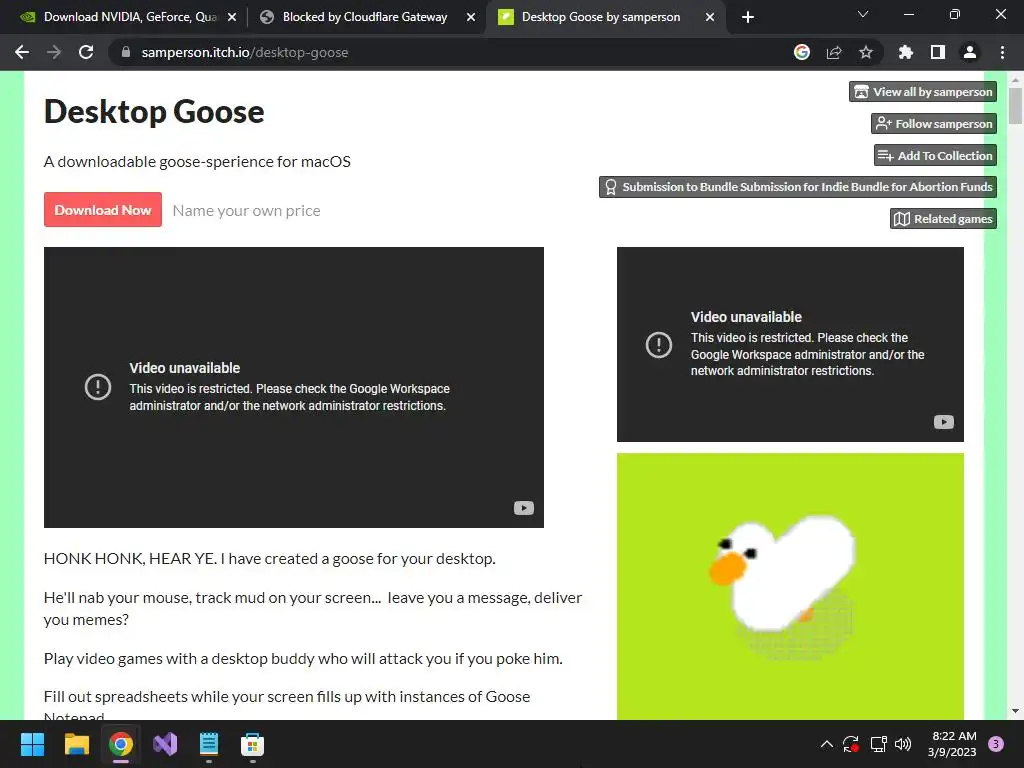The image size is (1024, 768).
Task: Open the Indie Bundle for Abortion Funds submission link
Action: [x=797, y=187]
